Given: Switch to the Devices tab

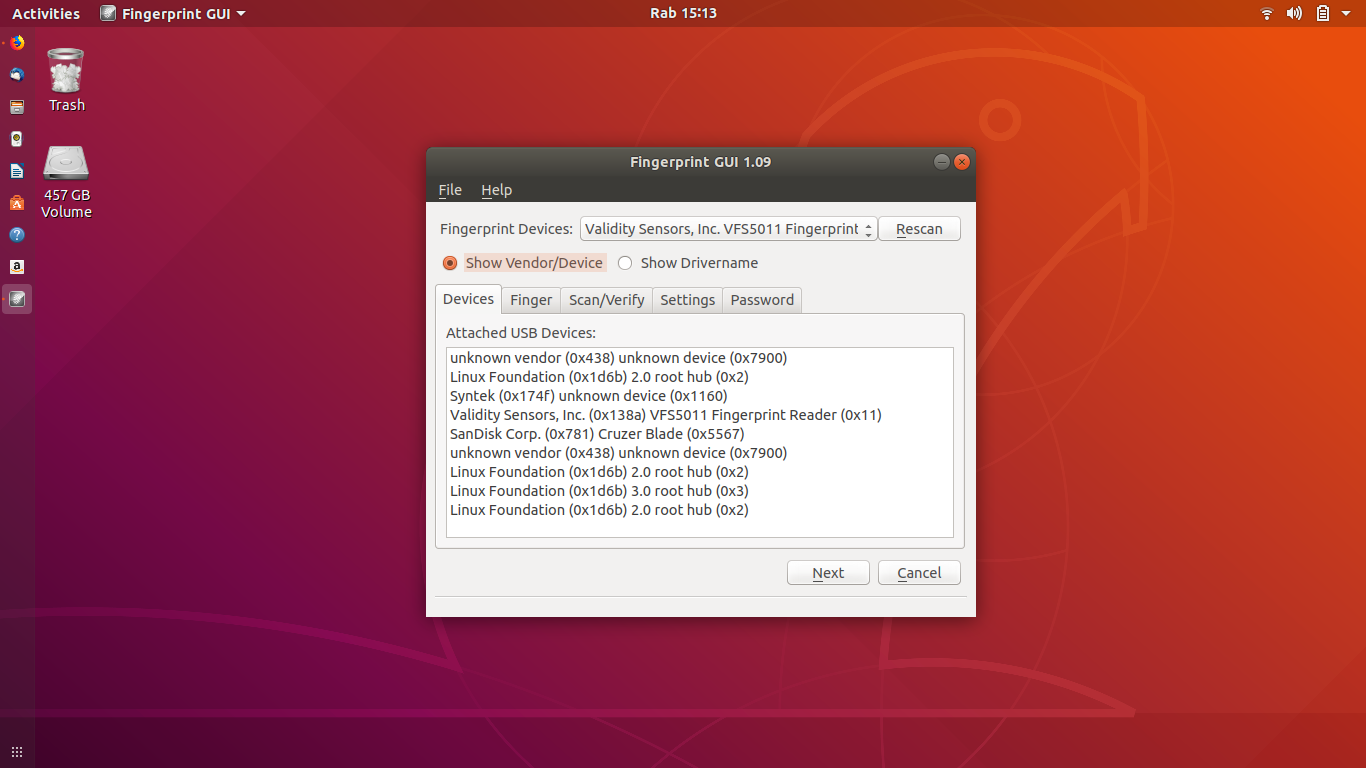Looking at the screenshot, I should click(468, 299).
